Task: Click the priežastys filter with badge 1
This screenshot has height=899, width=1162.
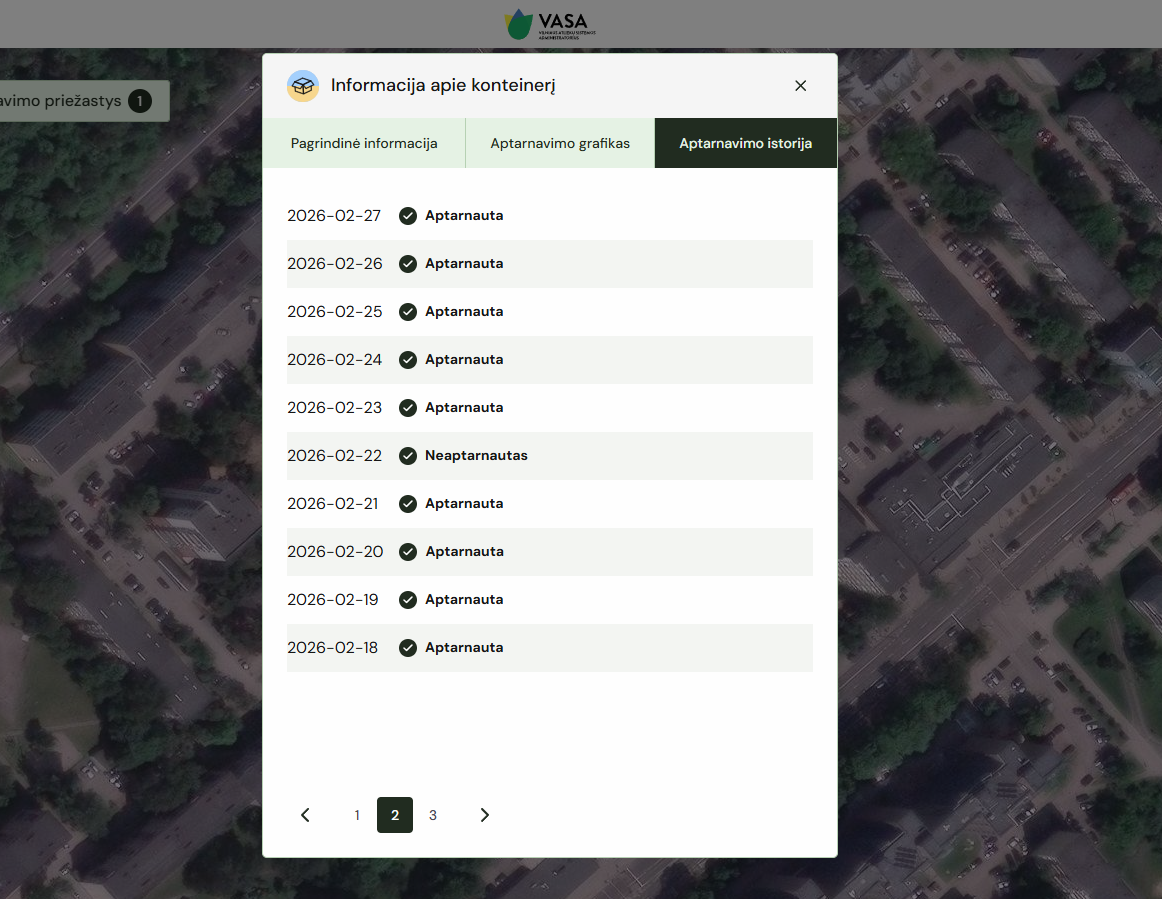Action: pyautogui.click(x=80, y=101)
